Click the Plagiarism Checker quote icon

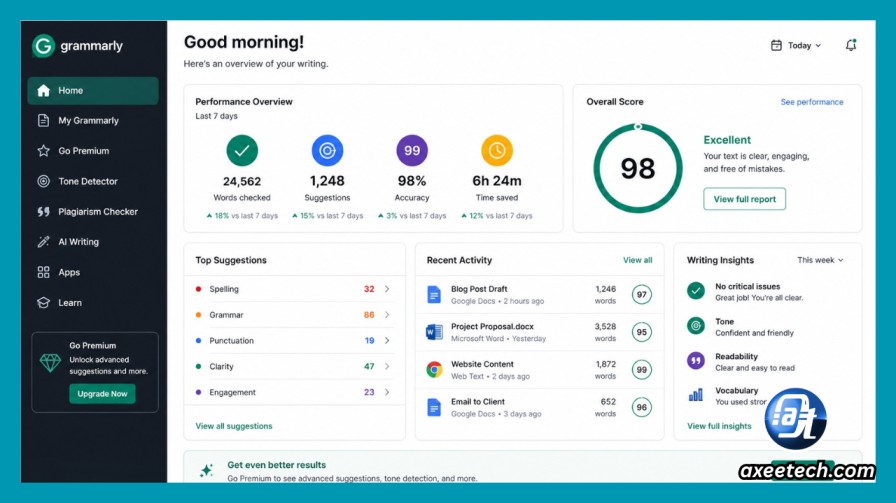43,211
